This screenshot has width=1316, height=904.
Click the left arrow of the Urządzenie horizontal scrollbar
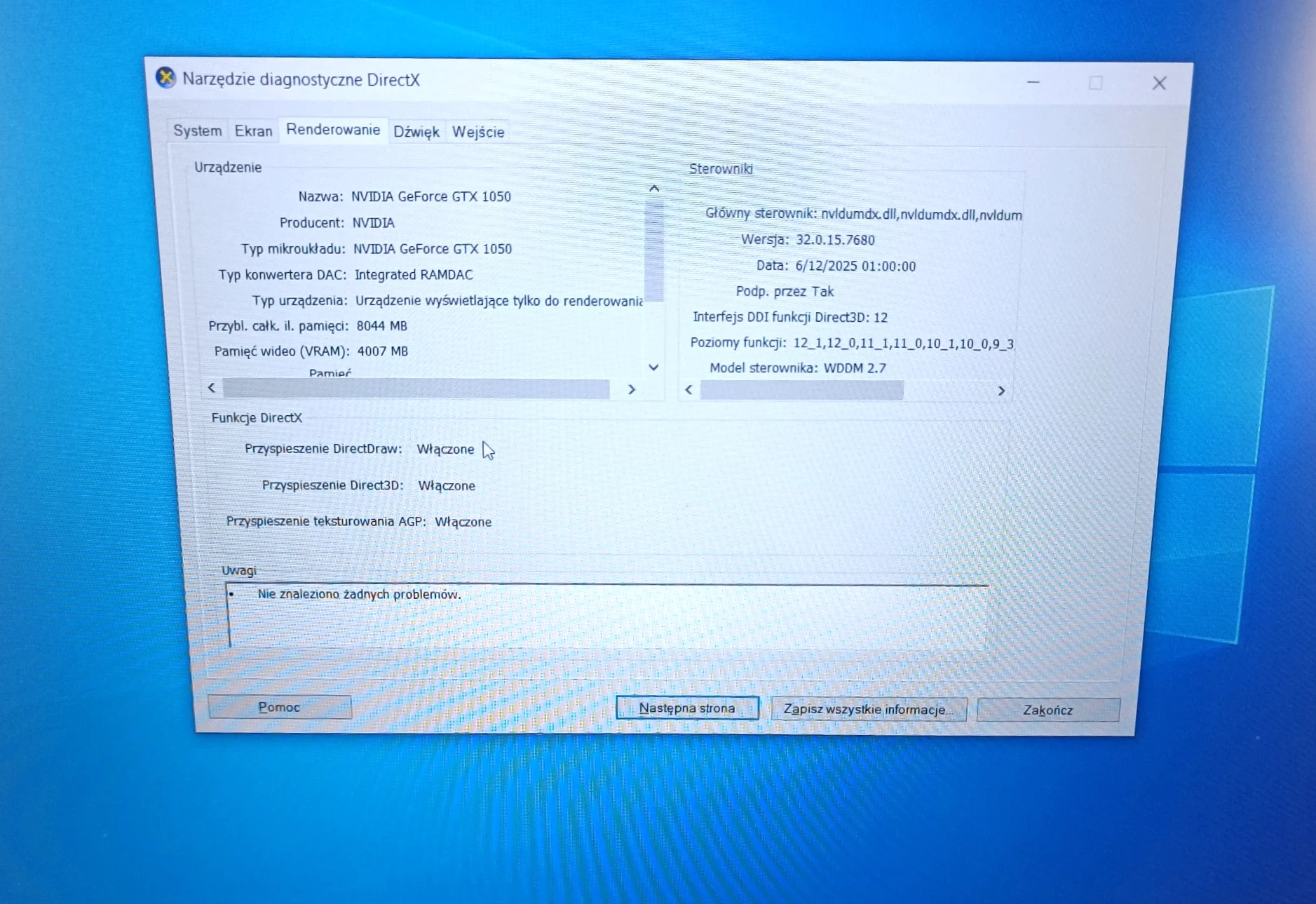pos(212,387)
